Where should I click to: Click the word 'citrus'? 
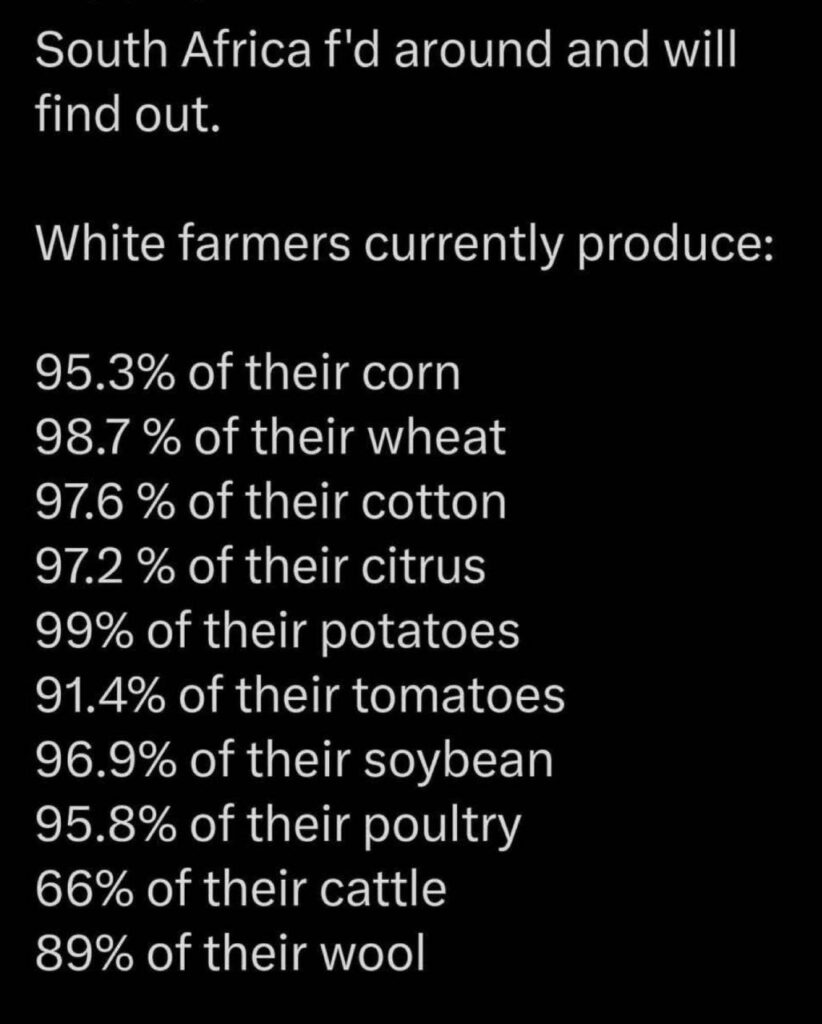(x=423, y=566)
